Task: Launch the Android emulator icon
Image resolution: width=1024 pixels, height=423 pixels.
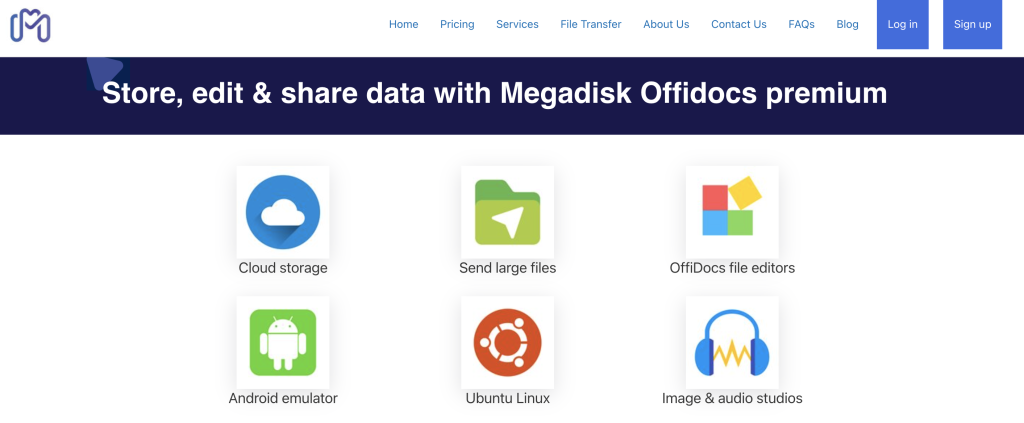Action: 283,342
